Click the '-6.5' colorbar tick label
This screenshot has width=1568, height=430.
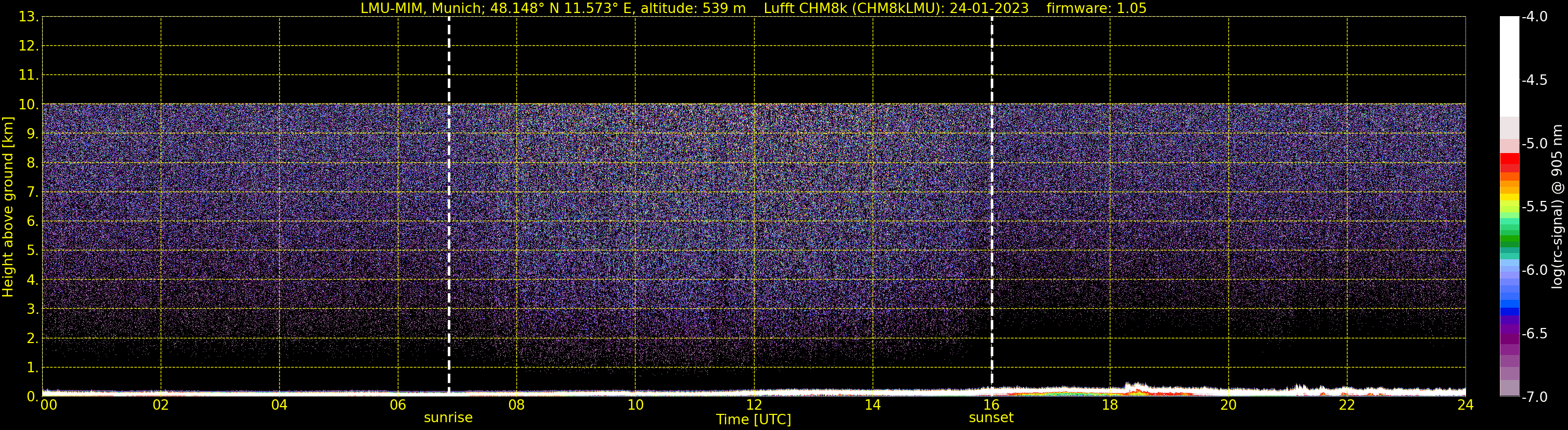pyautogui.click(x=1534, y=333)
